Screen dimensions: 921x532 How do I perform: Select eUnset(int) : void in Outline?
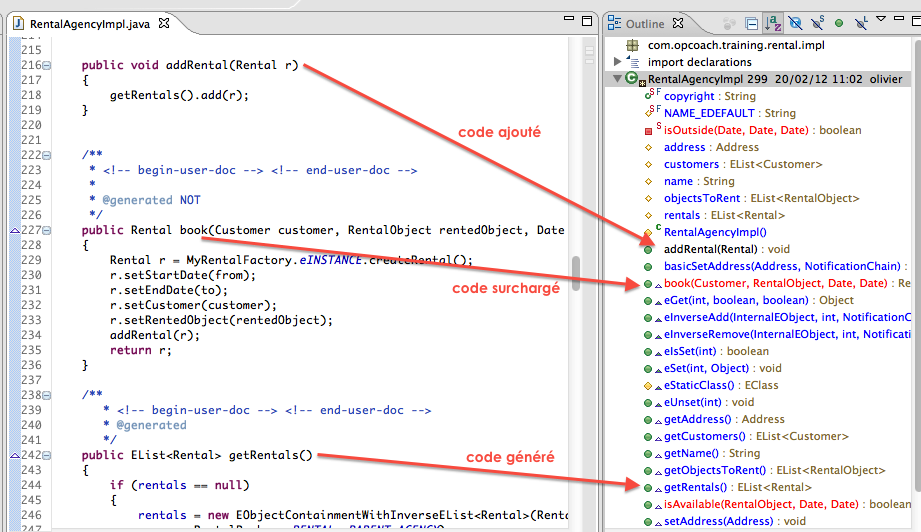click(709, 402)
